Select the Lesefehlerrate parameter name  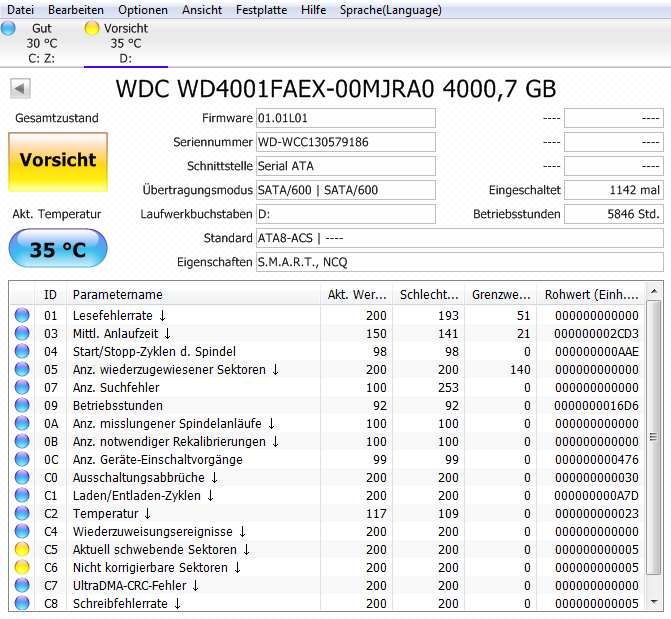click(119, 315)
